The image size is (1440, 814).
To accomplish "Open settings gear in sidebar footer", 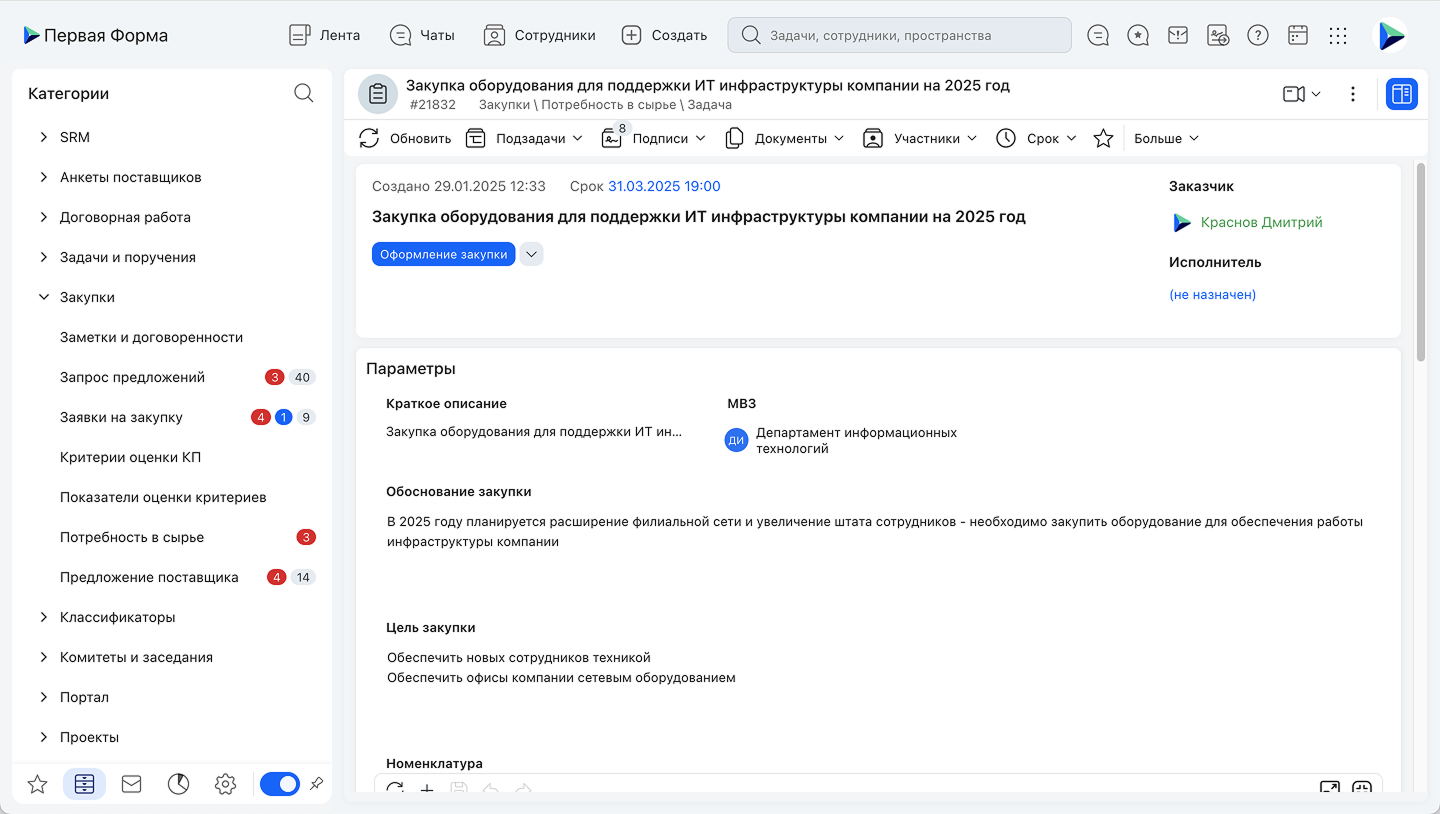I will pos(225,784).
